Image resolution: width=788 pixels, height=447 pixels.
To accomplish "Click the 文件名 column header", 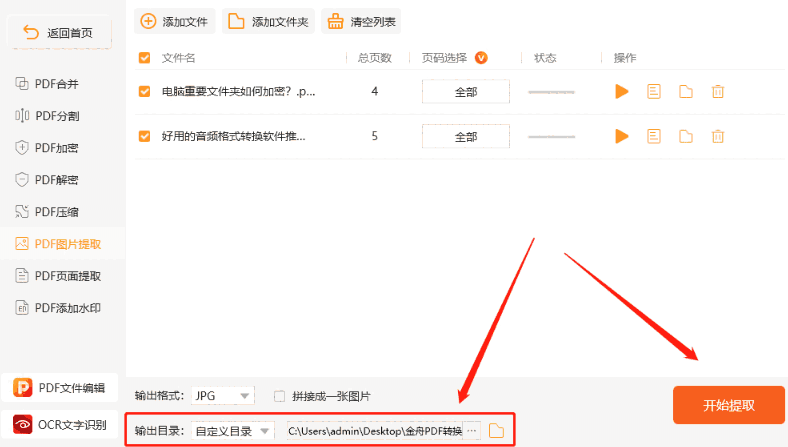I will click(x=178, y=58).
